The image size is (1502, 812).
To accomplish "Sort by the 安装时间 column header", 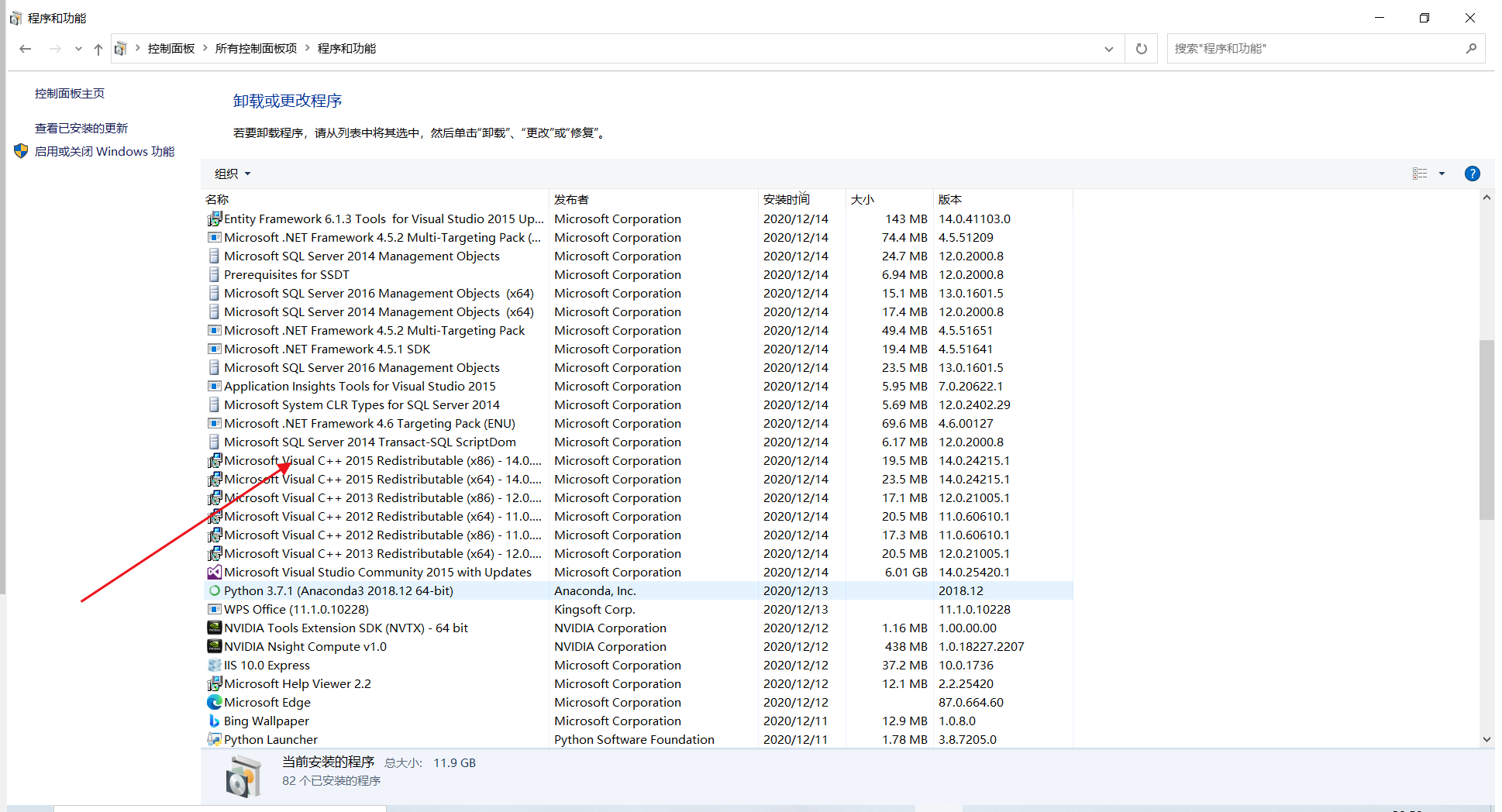I will [x=801, y=199].
